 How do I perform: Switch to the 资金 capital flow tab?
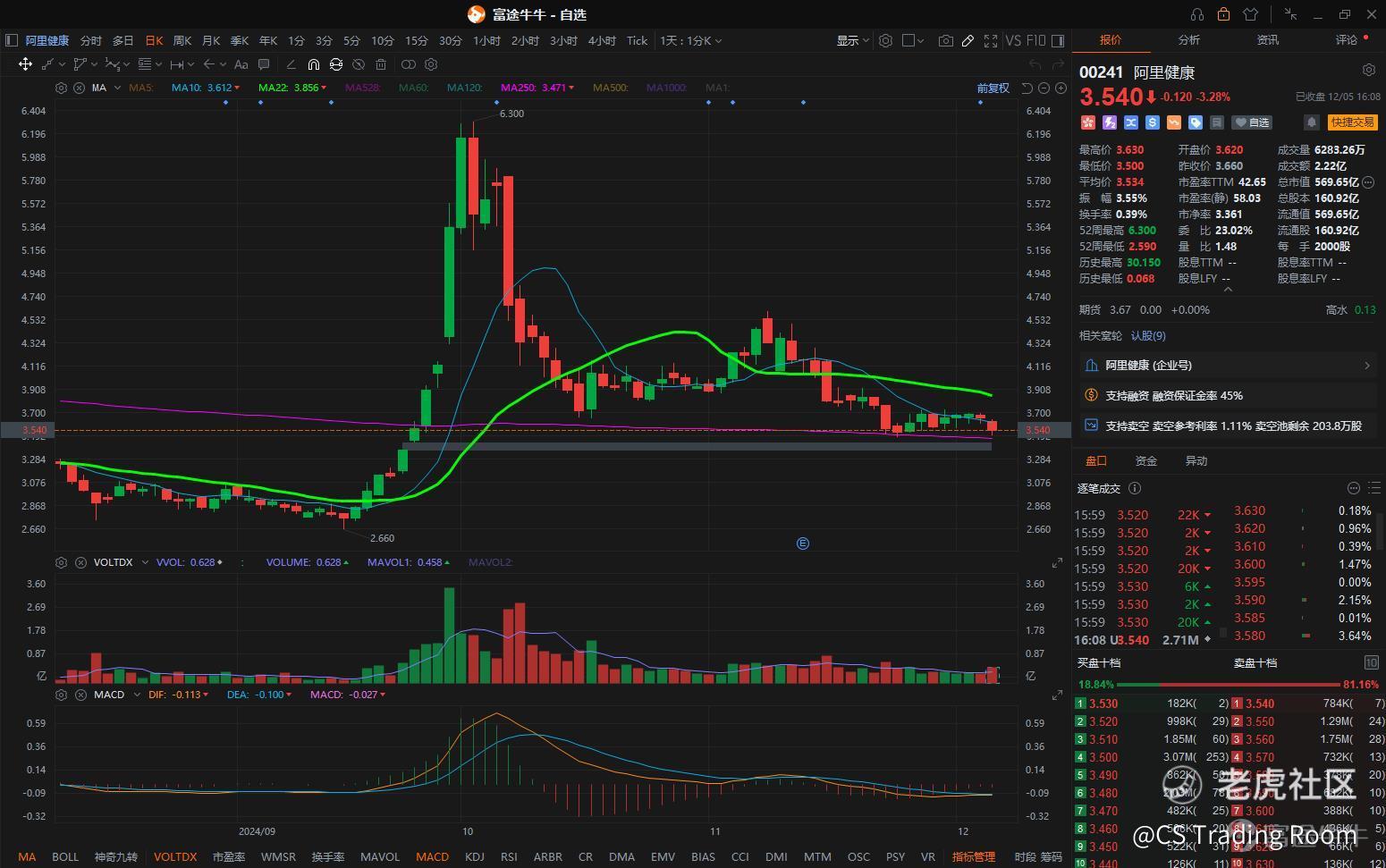click(x=1146, y=461)
